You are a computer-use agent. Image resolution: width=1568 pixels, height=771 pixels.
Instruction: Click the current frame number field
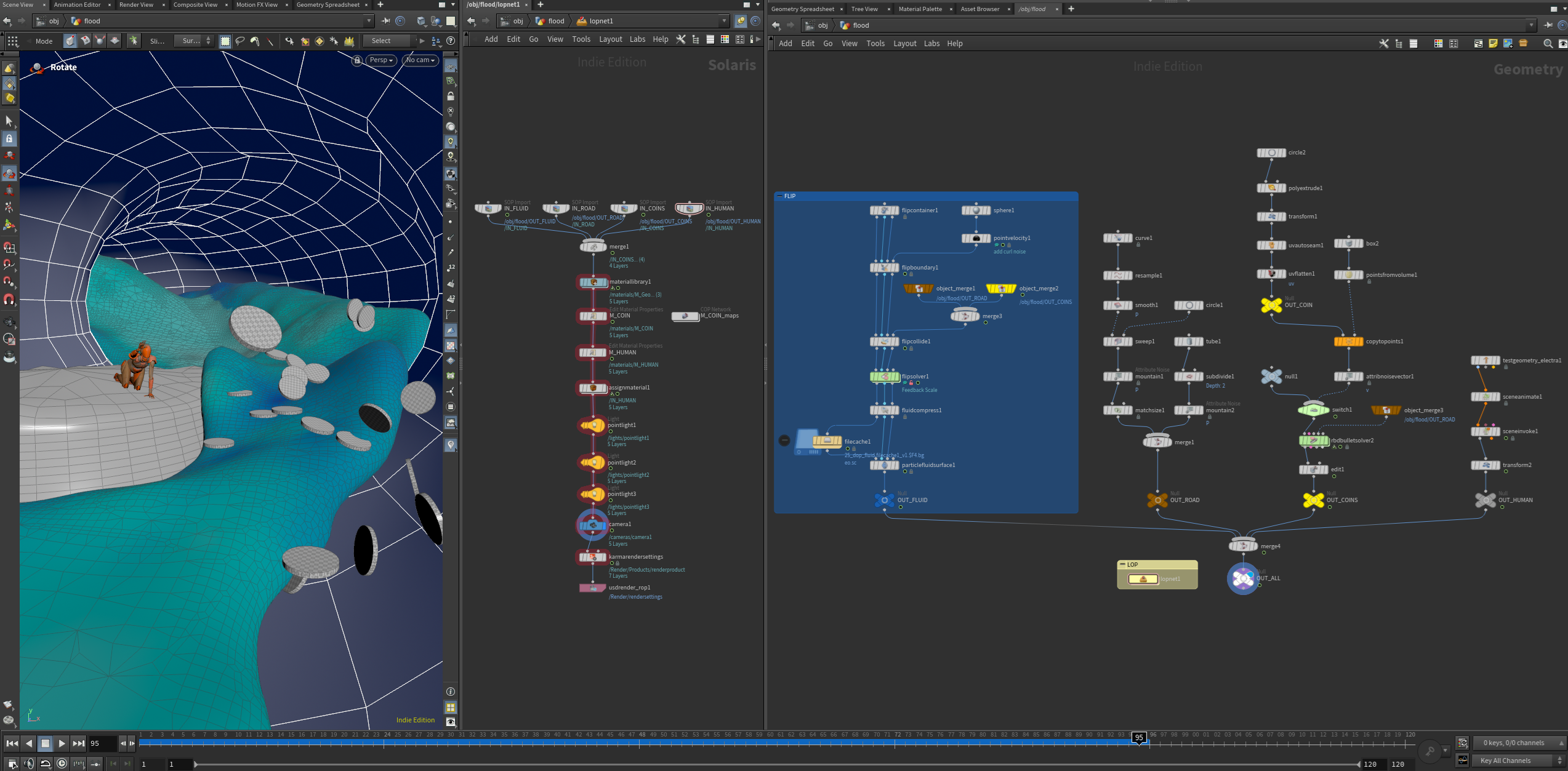[102, 743]
